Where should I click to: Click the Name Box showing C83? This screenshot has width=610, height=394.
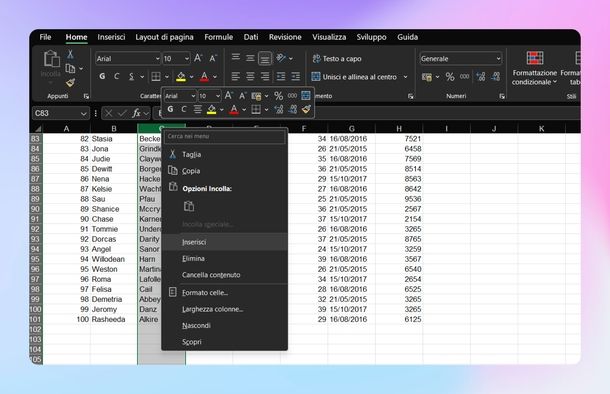[60, 114]
